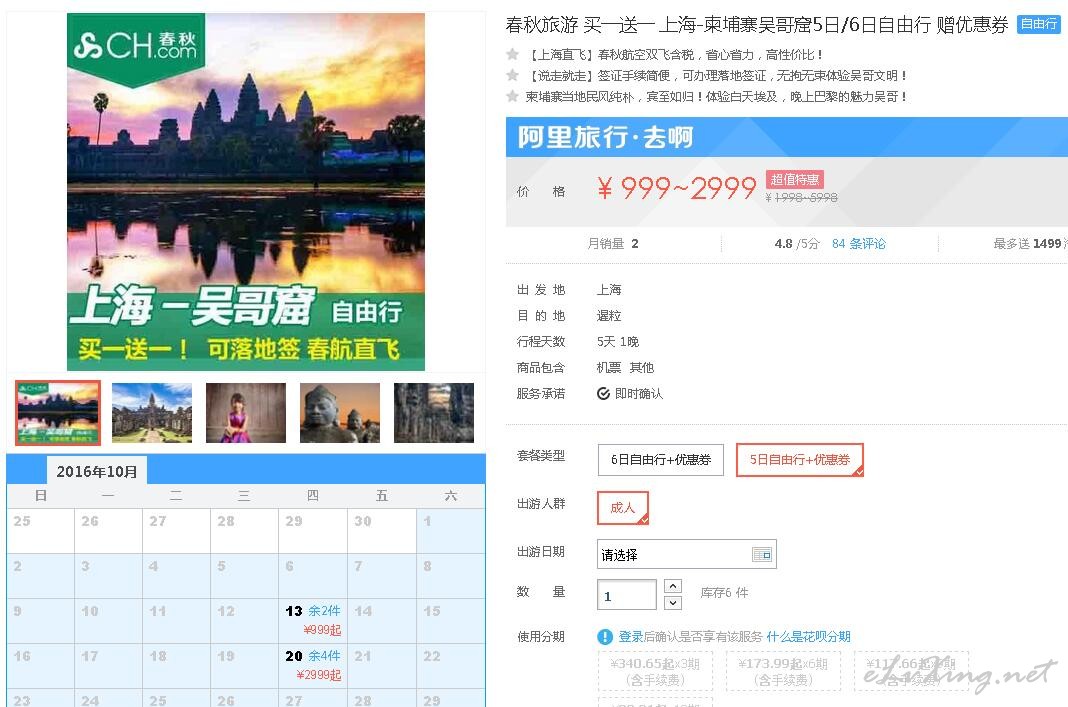Open the 出游日期 请选择 date dropdown
This screenshot has width=1068, height=707.
pyautogui.click(x=687, y=554)
